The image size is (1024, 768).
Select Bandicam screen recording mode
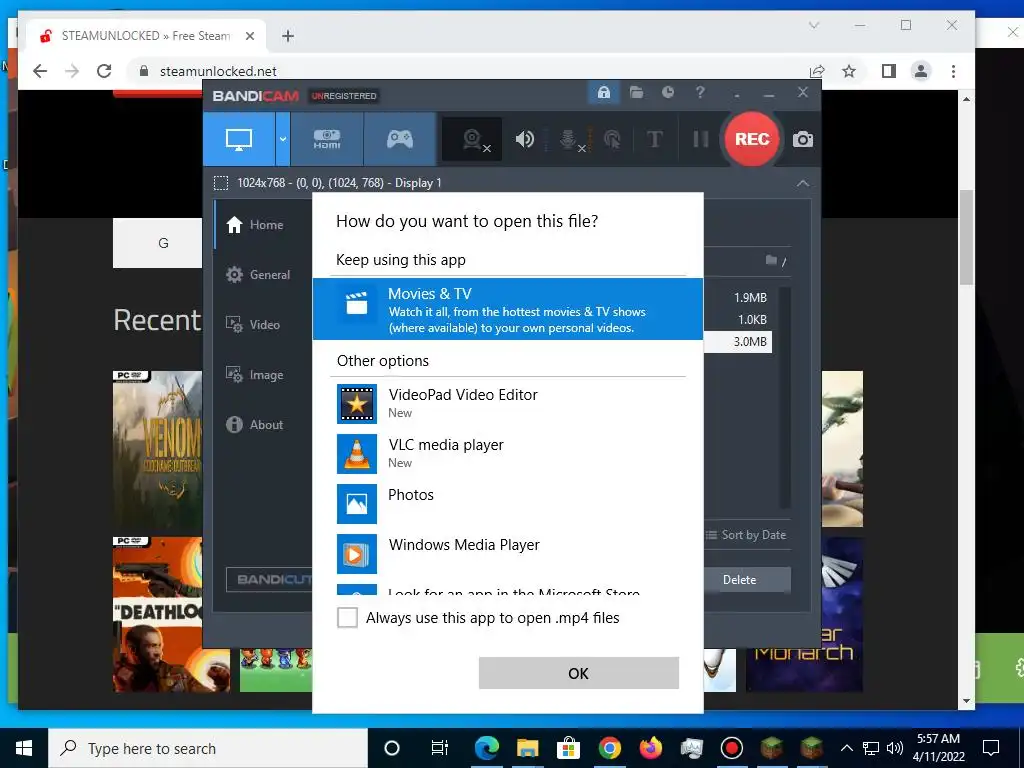pos(239,139)
